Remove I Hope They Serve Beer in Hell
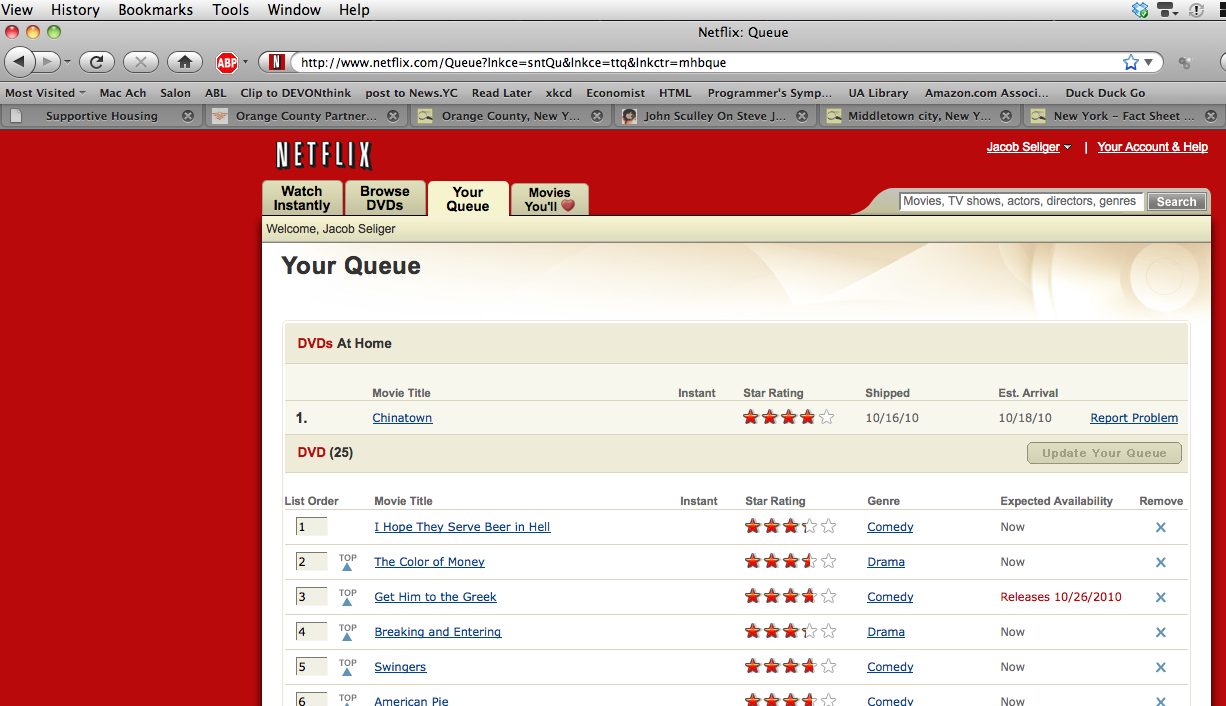 pos(1160,528)
